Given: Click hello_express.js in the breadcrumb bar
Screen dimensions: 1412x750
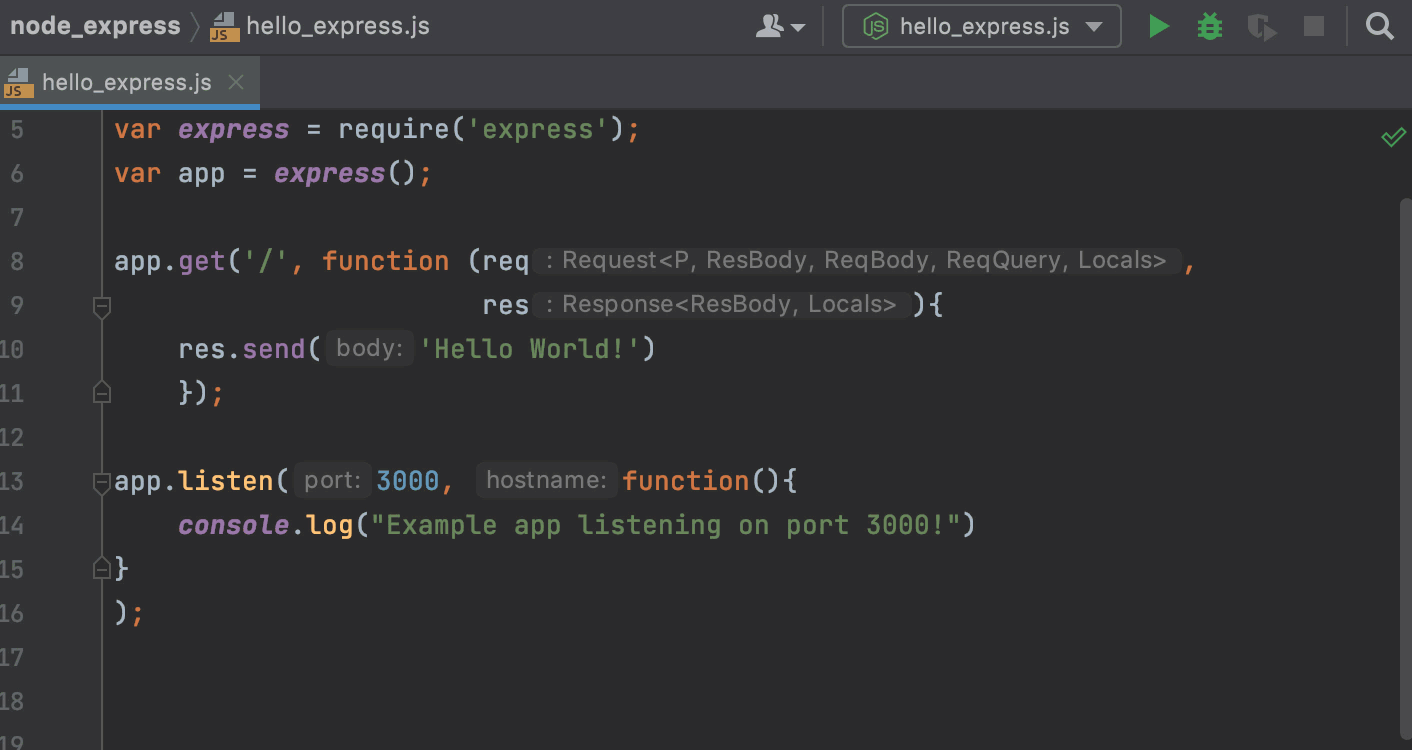Looking at the screenshot, I should 337,26.
